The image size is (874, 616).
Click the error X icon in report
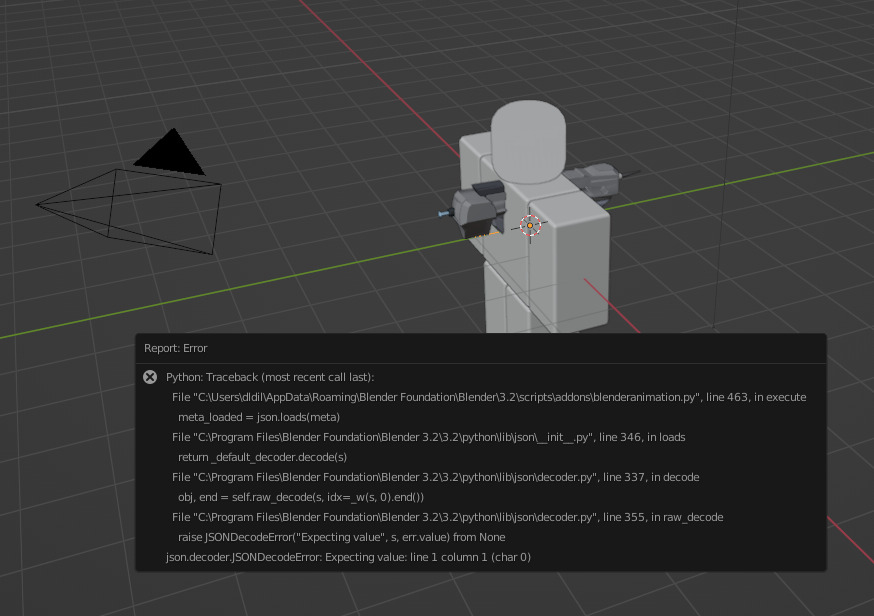point(150,377)
